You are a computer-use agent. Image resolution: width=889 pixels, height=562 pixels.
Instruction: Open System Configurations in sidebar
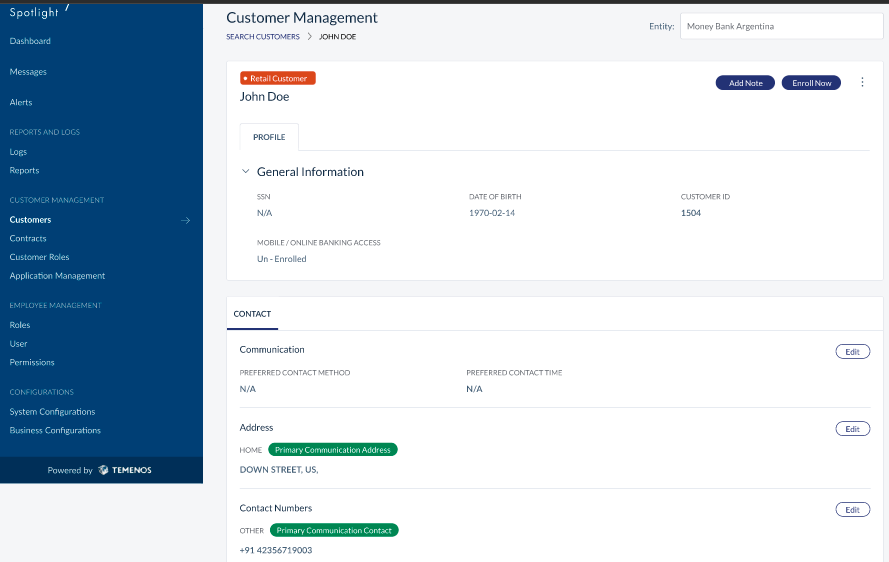(52, 412)
